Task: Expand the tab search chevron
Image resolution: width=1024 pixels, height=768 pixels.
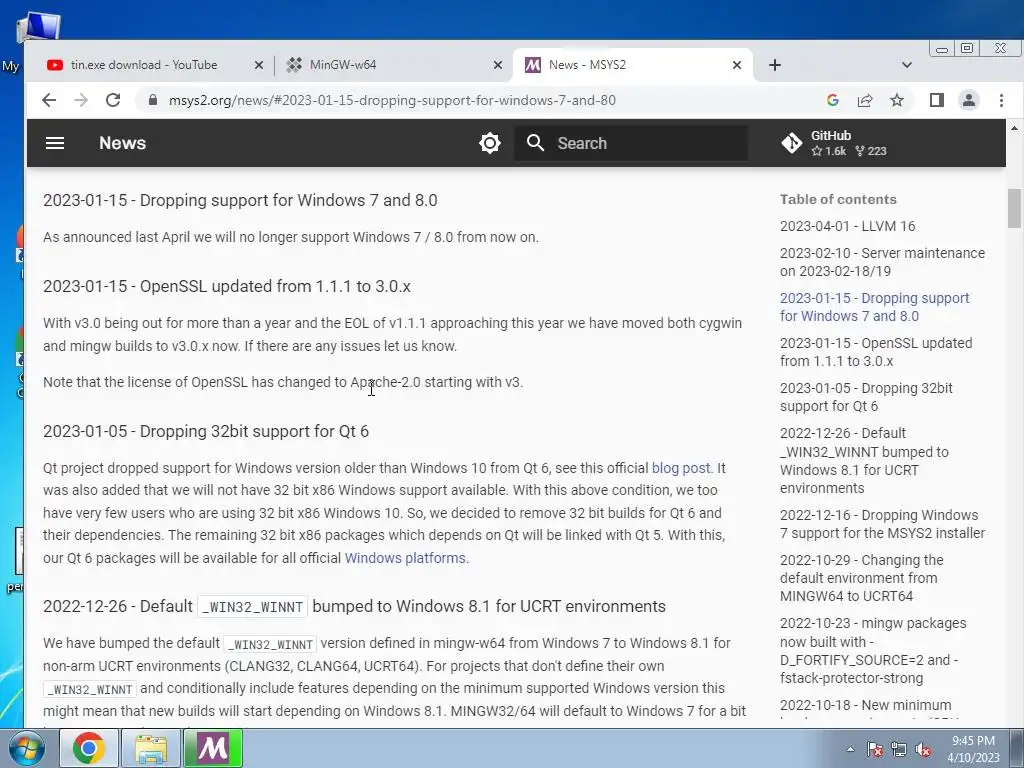Action: [x=906, y=65]
